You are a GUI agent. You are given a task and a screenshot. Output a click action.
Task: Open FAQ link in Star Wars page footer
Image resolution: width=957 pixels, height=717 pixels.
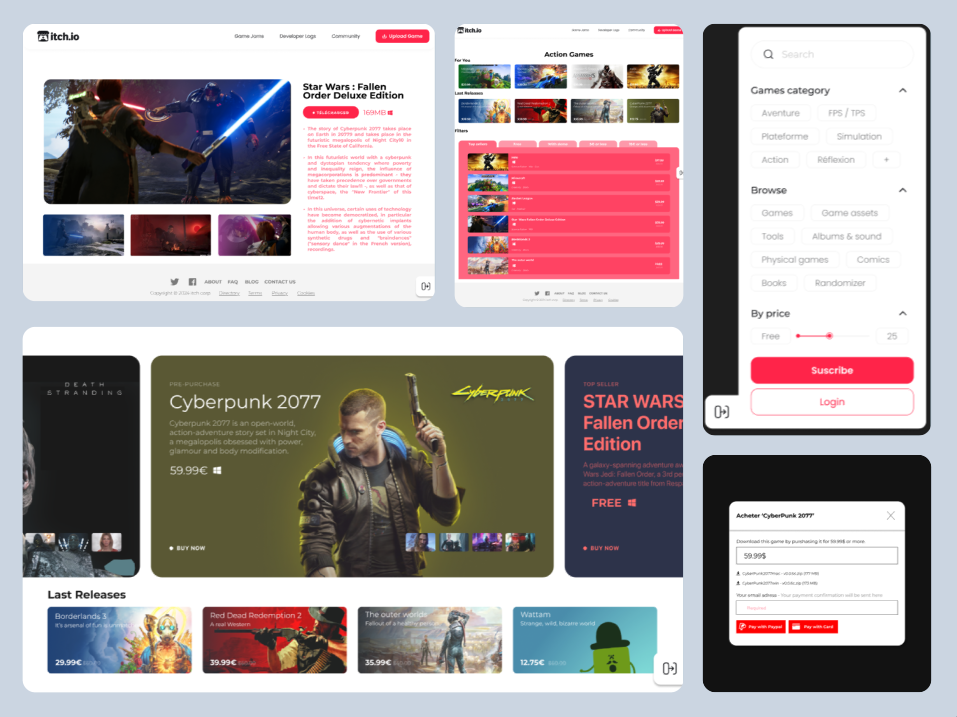tap(233, 282)
